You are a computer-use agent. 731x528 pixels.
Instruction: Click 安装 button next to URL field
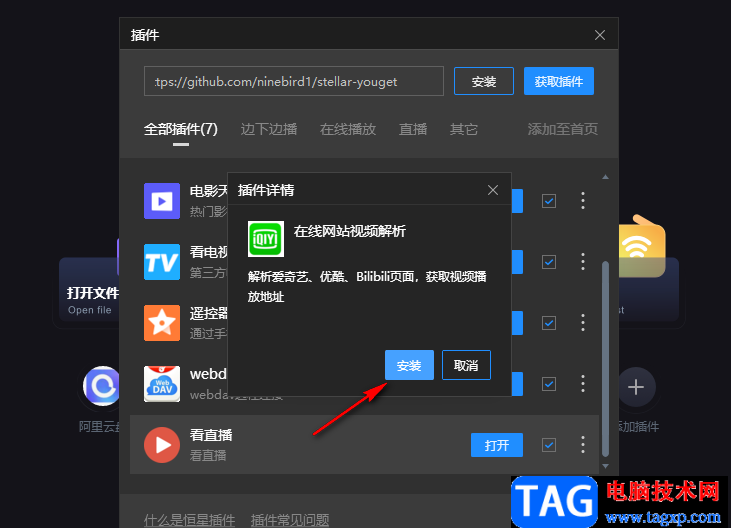coord(484,81)
